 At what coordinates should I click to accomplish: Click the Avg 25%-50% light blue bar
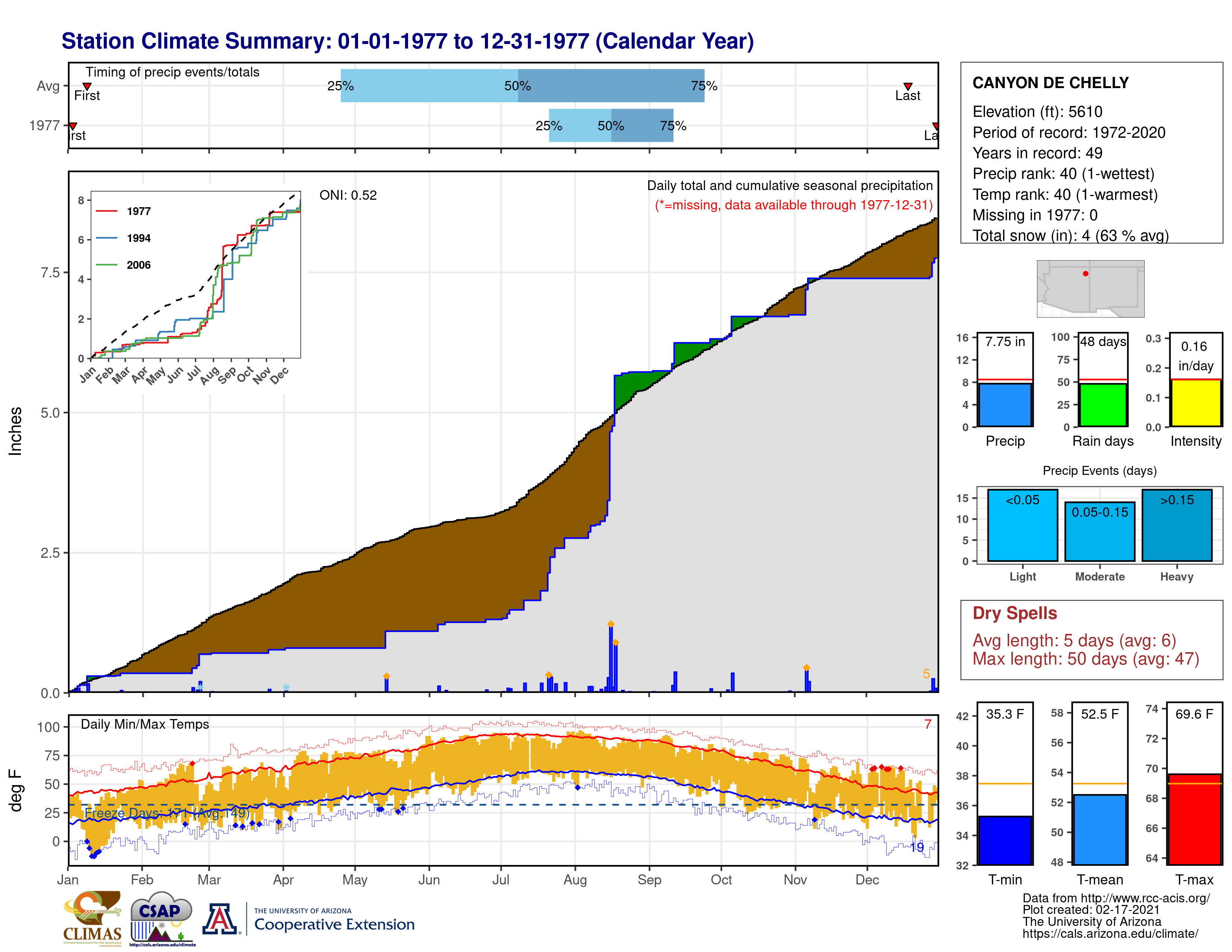429,86
